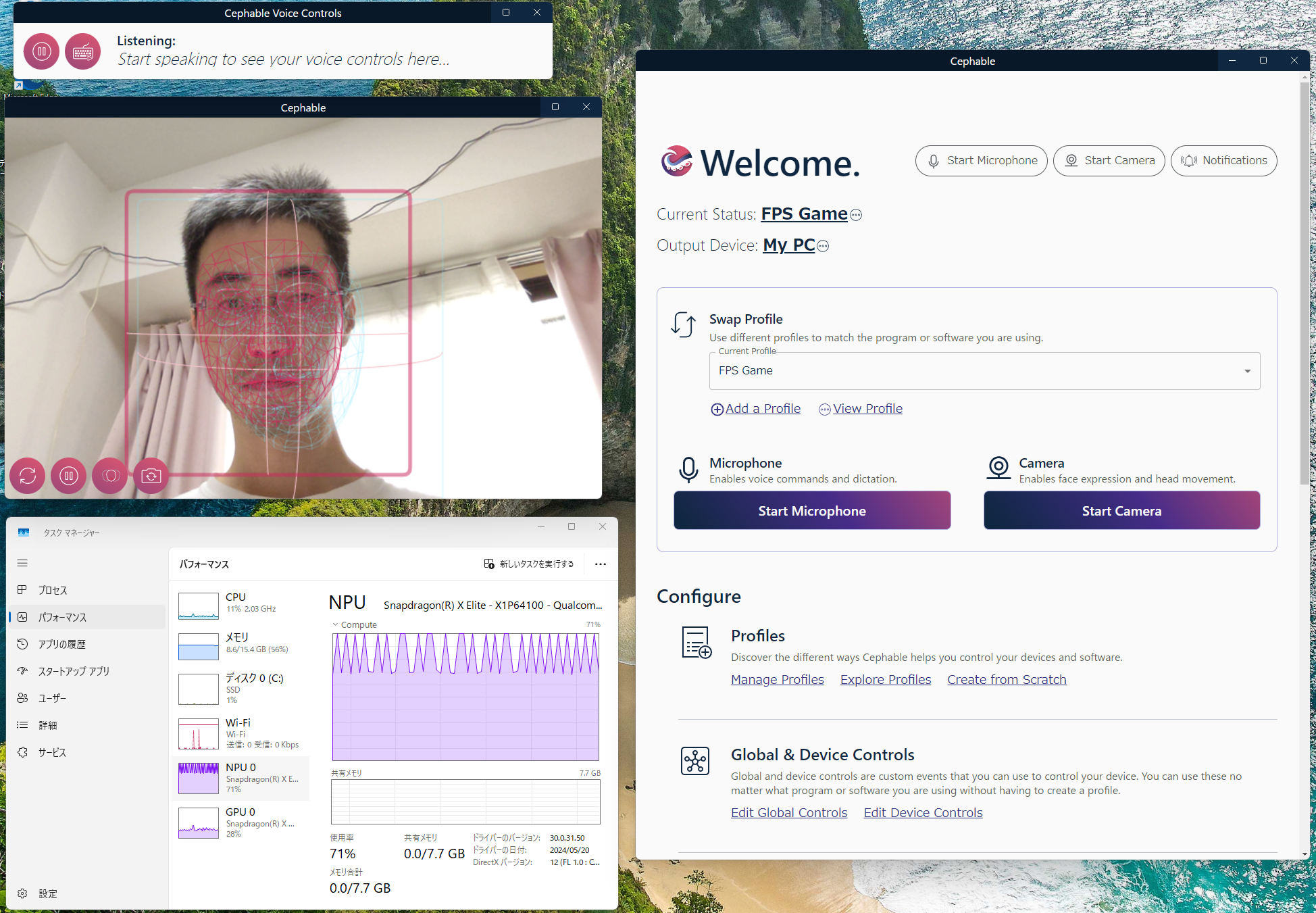Click the Notifications bell button
Viewport: 1316px width, 913px height.
point(1223,161)
